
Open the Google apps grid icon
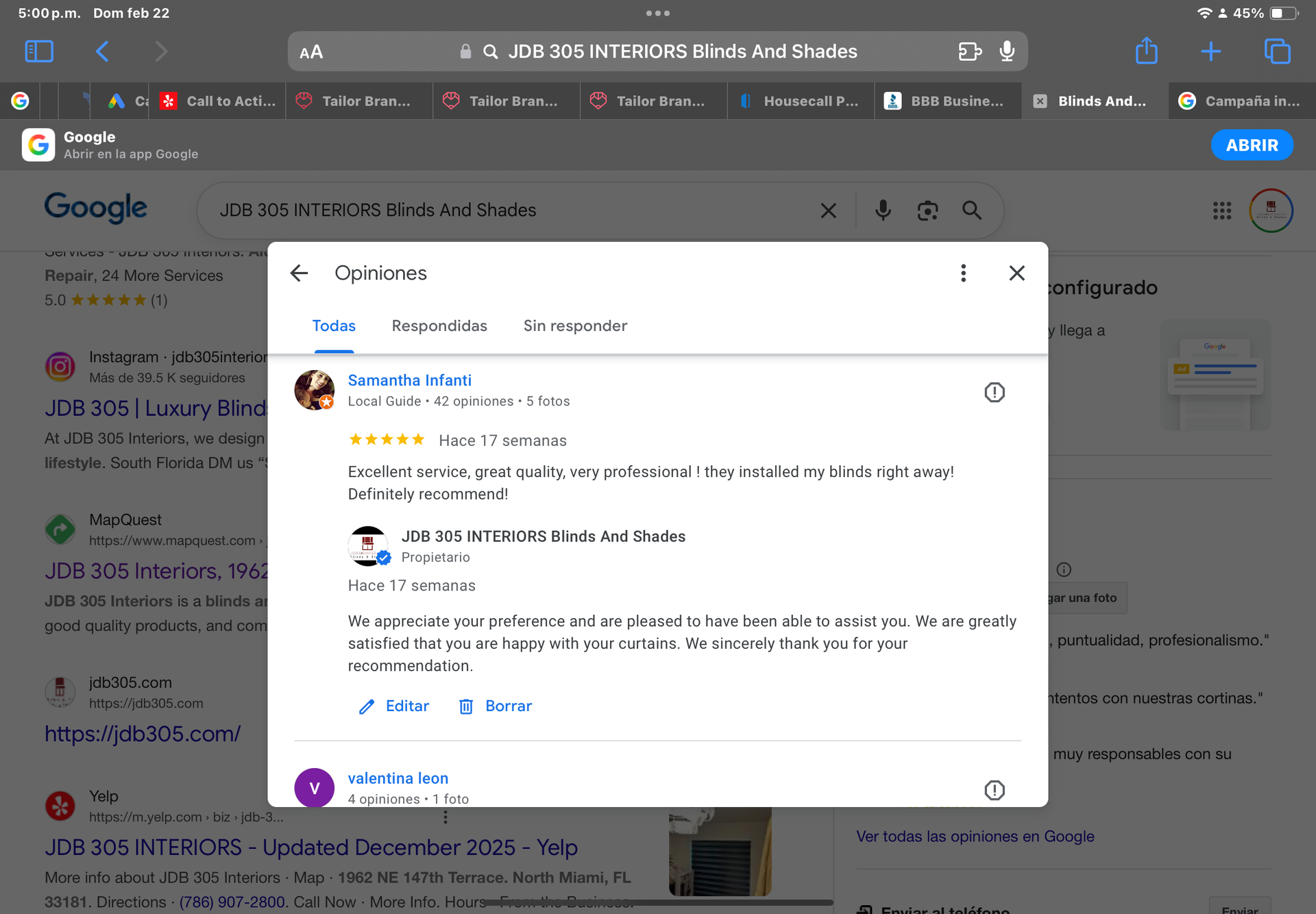[x=1221, y=210]
